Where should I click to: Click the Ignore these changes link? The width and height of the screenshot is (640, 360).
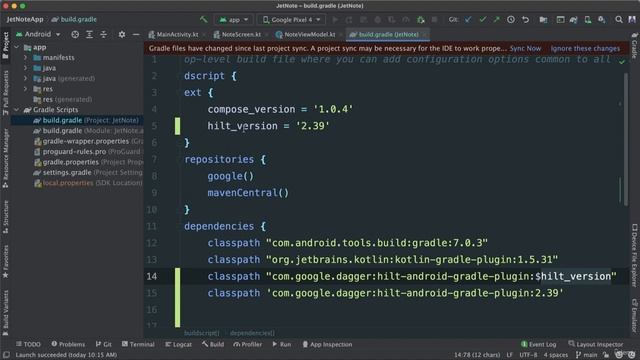pyautogui.click(x=585, y=49)
